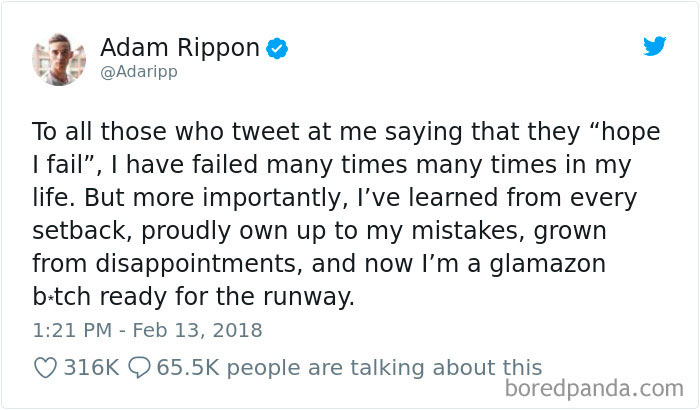
Task: Open replies via the speech bubble icon
Action: pos(139,368)
